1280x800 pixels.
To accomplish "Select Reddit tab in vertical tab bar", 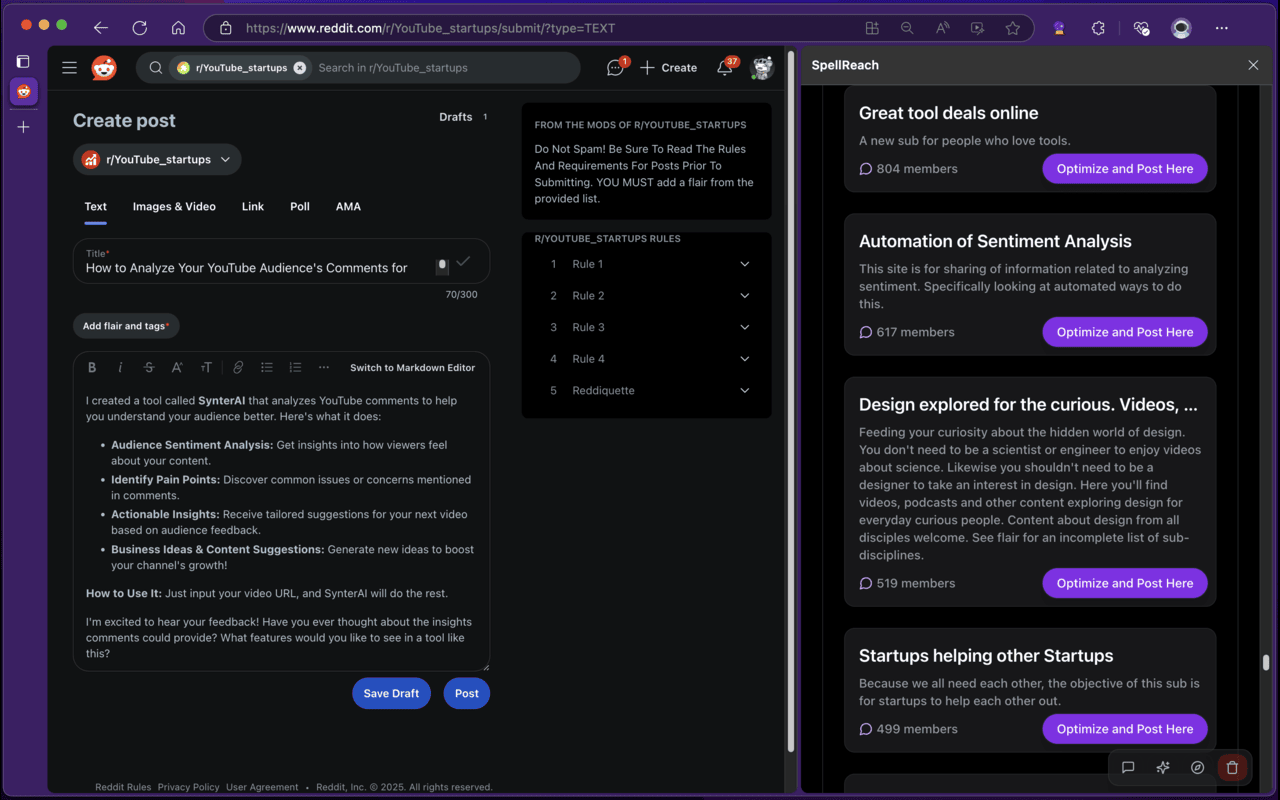I will tap(23, 91).
